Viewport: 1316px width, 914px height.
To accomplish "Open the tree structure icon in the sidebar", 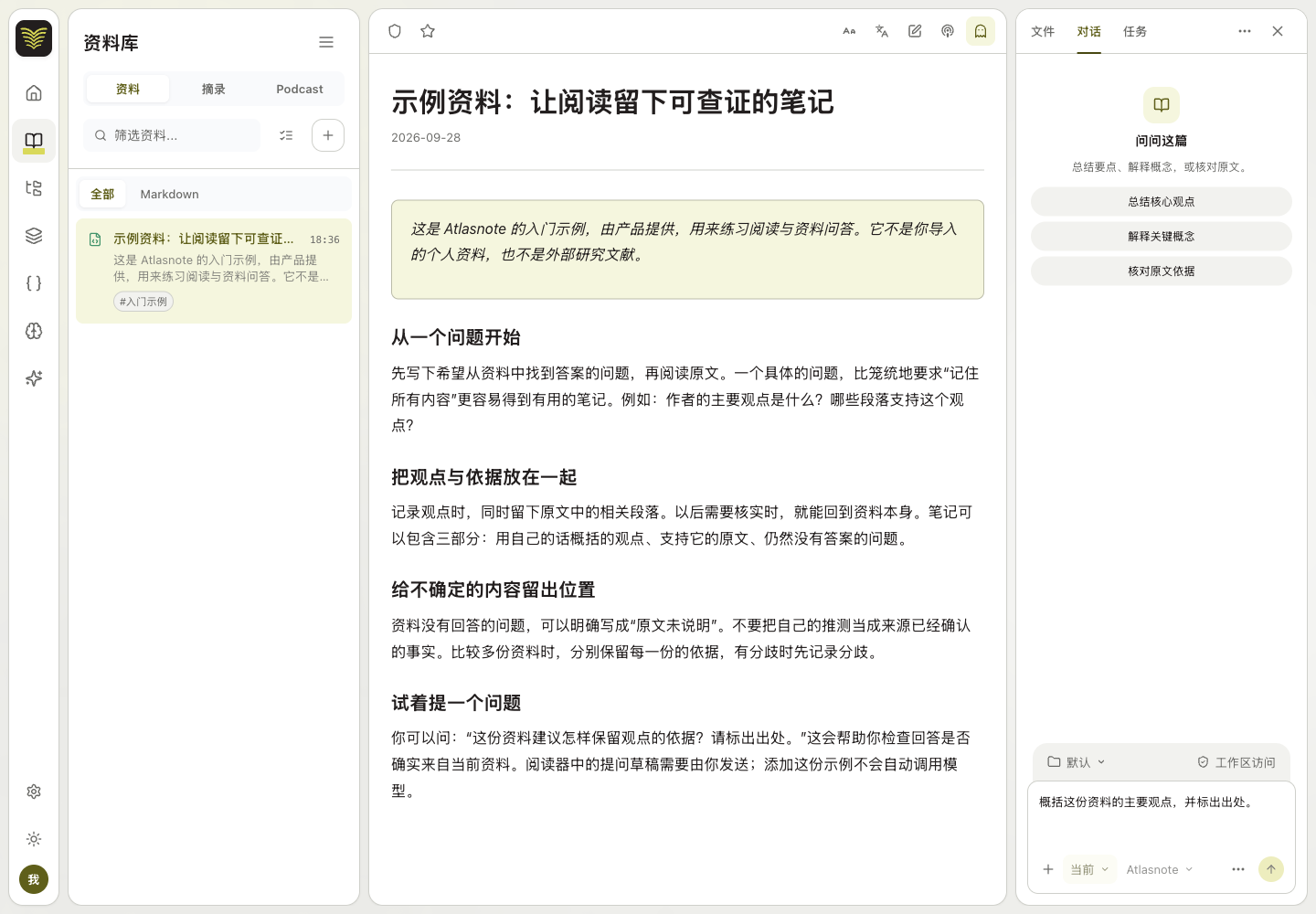I will [34, 188].
